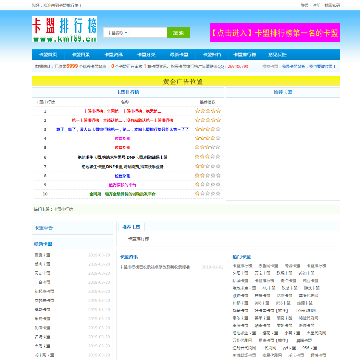Open the rank 10 green 金凤凰 entry
360x360 pixels.
pyautogui.click(x=122, y=194)
